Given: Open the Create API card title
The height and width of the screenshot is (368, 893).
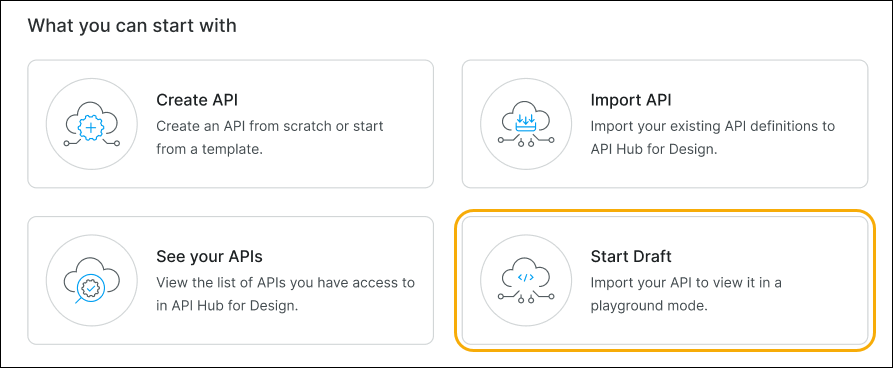Looking at the screenshot, I should pos(196,100).
